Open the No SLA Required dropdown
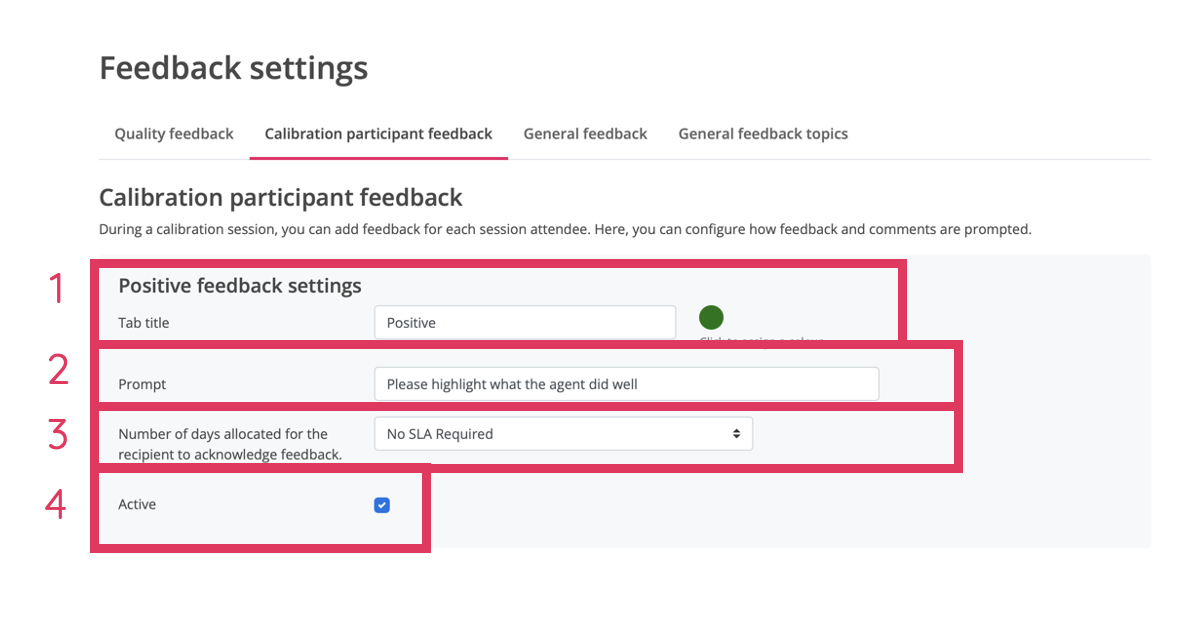 [x=563, y=434]
